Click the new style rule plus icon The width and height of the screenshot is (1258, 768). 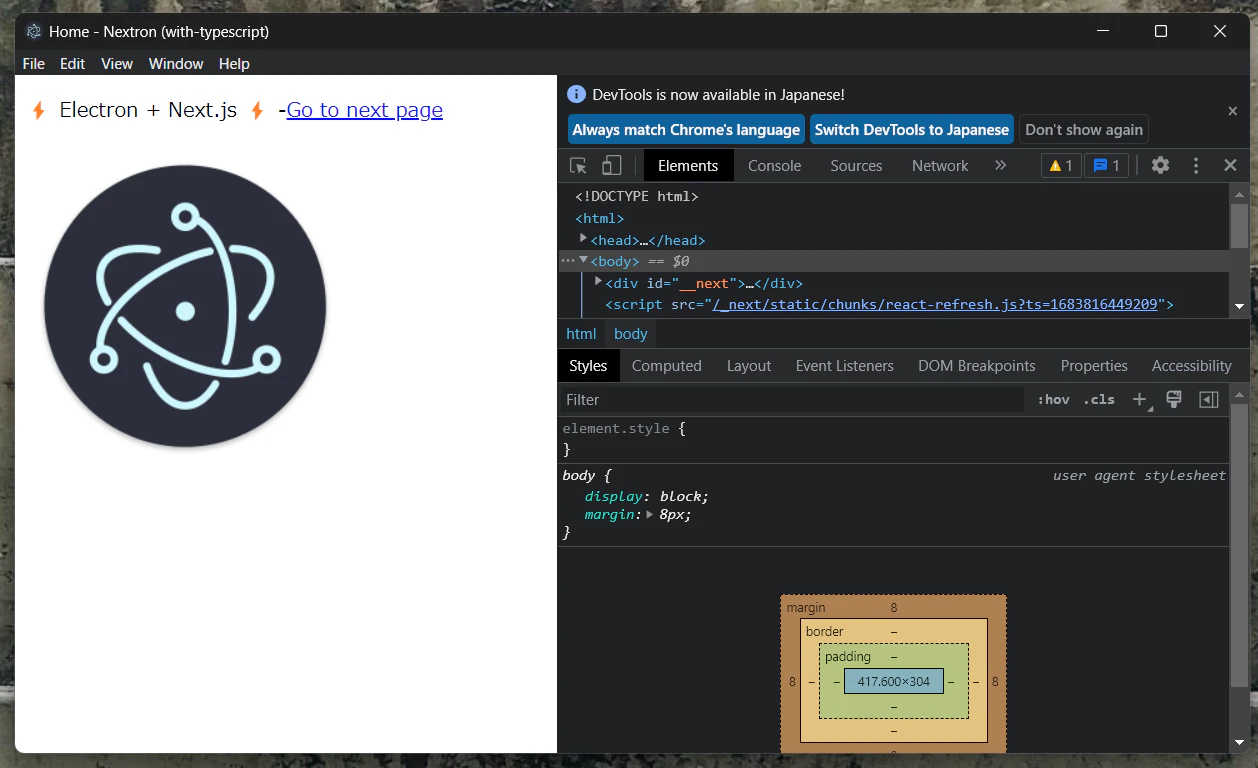tap(1141, 400)
